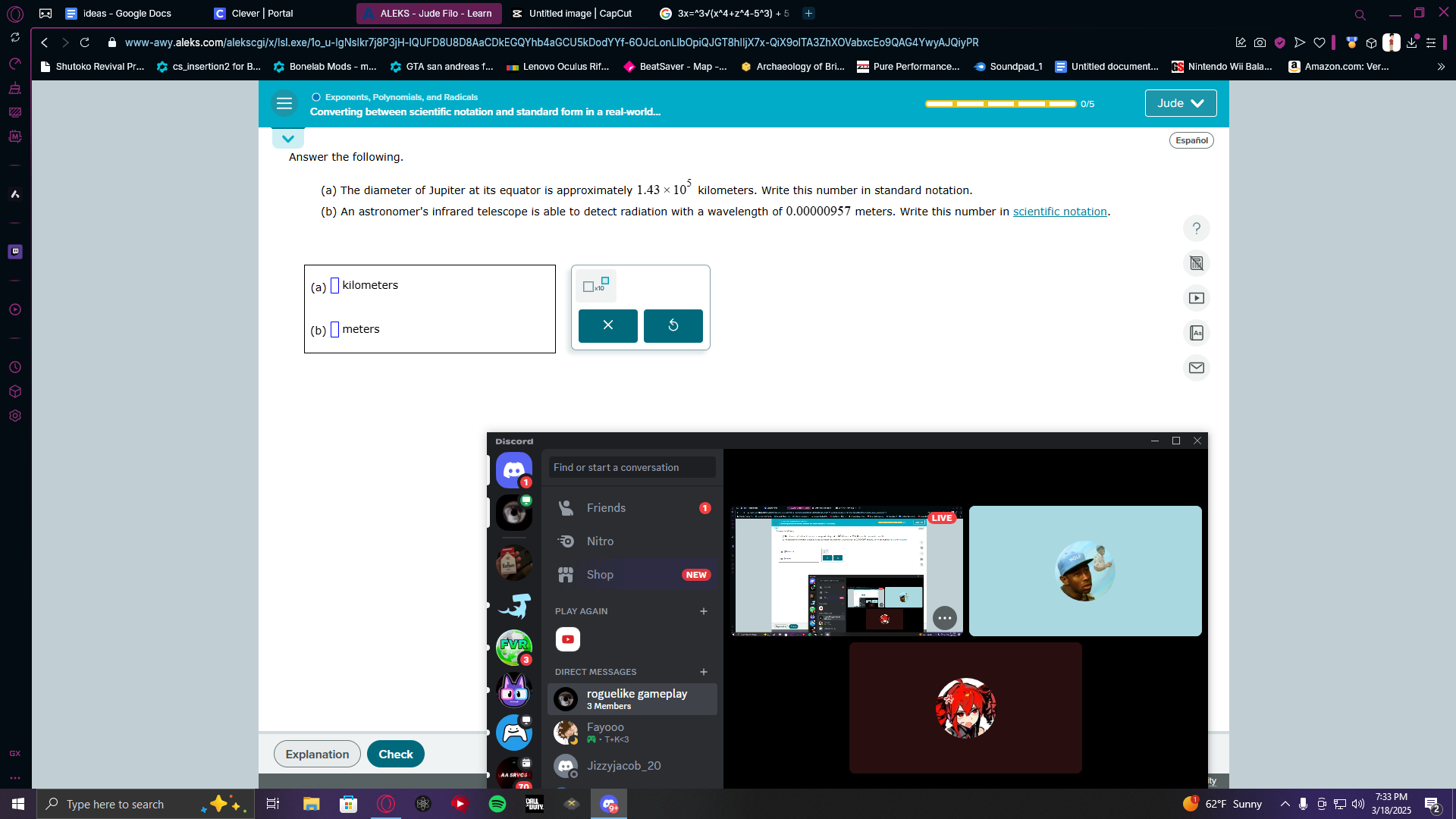Click the 0/5 progress bar
This screenshot has height=819, width=1456.
[1000, 104]
